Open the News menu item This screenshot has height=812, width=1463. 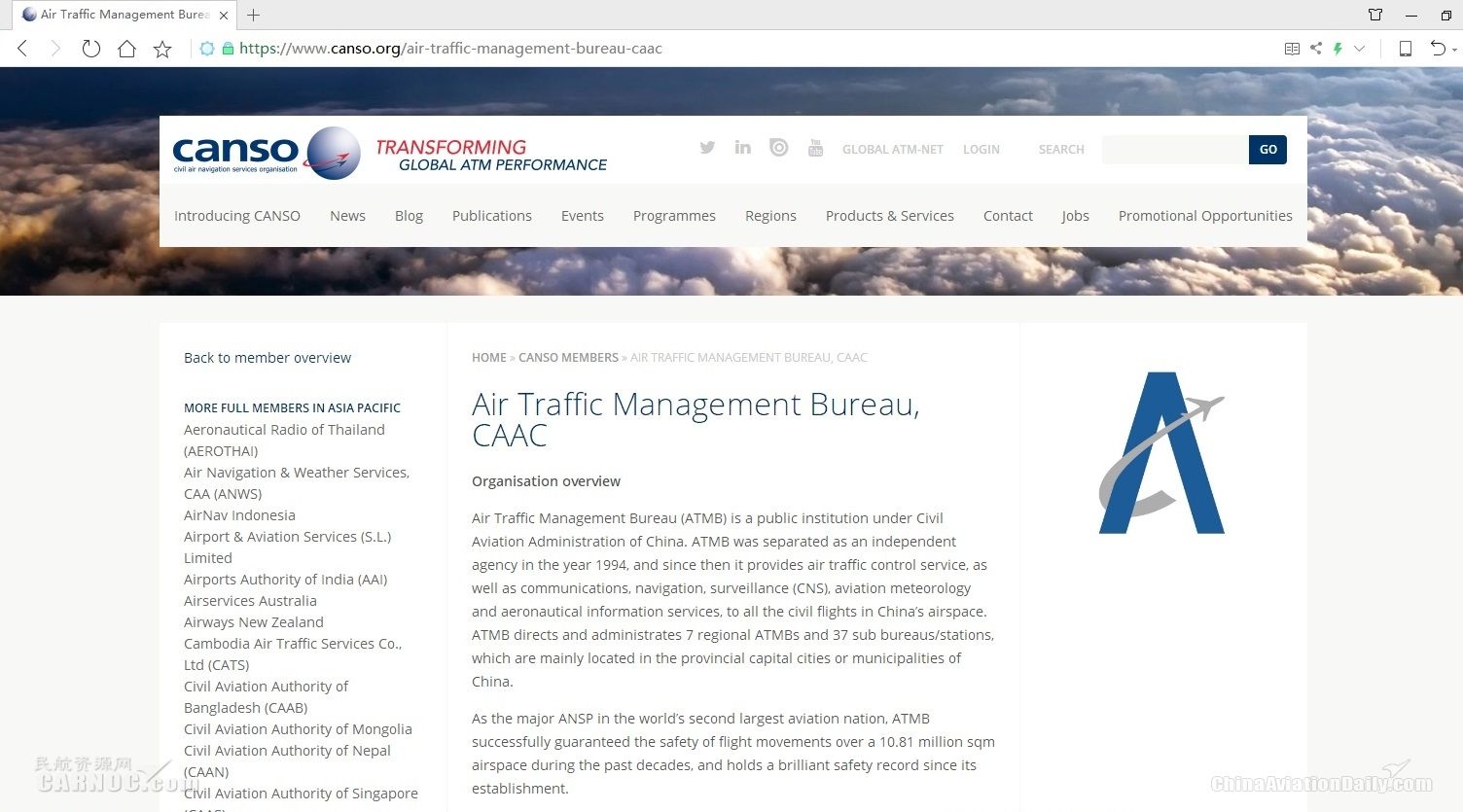tap(347, 216)
